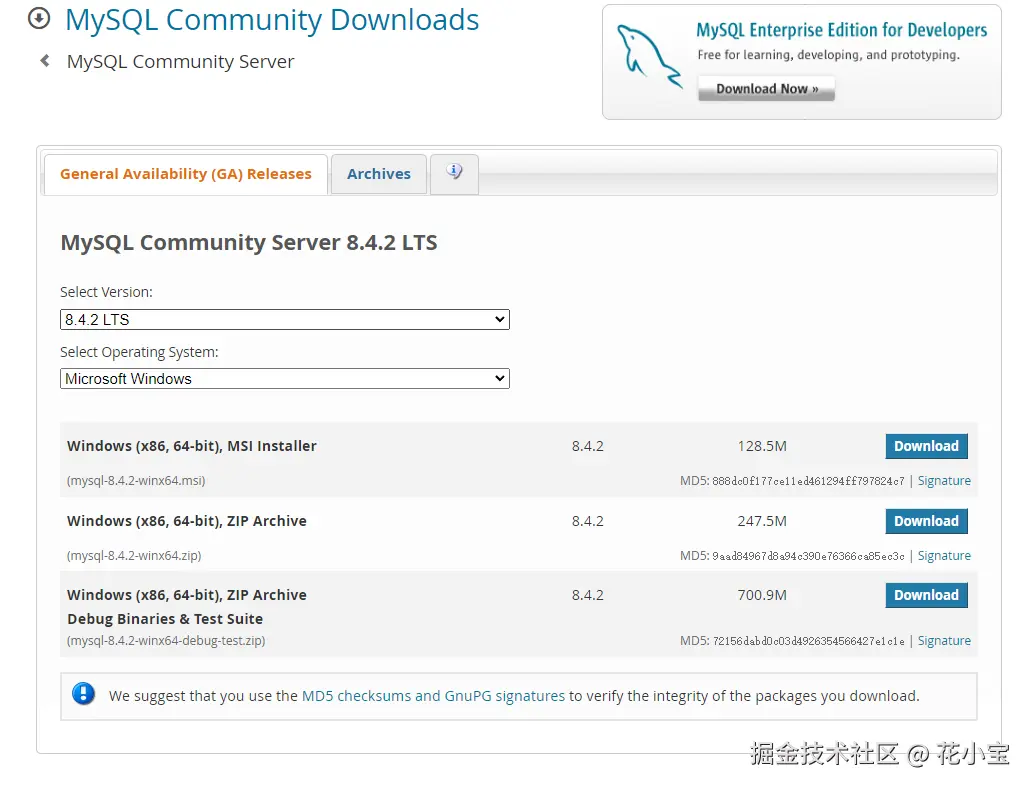Click the Debug Binaries & Test Suite label
Screen dimensions: 1033x790
point(165,619)
